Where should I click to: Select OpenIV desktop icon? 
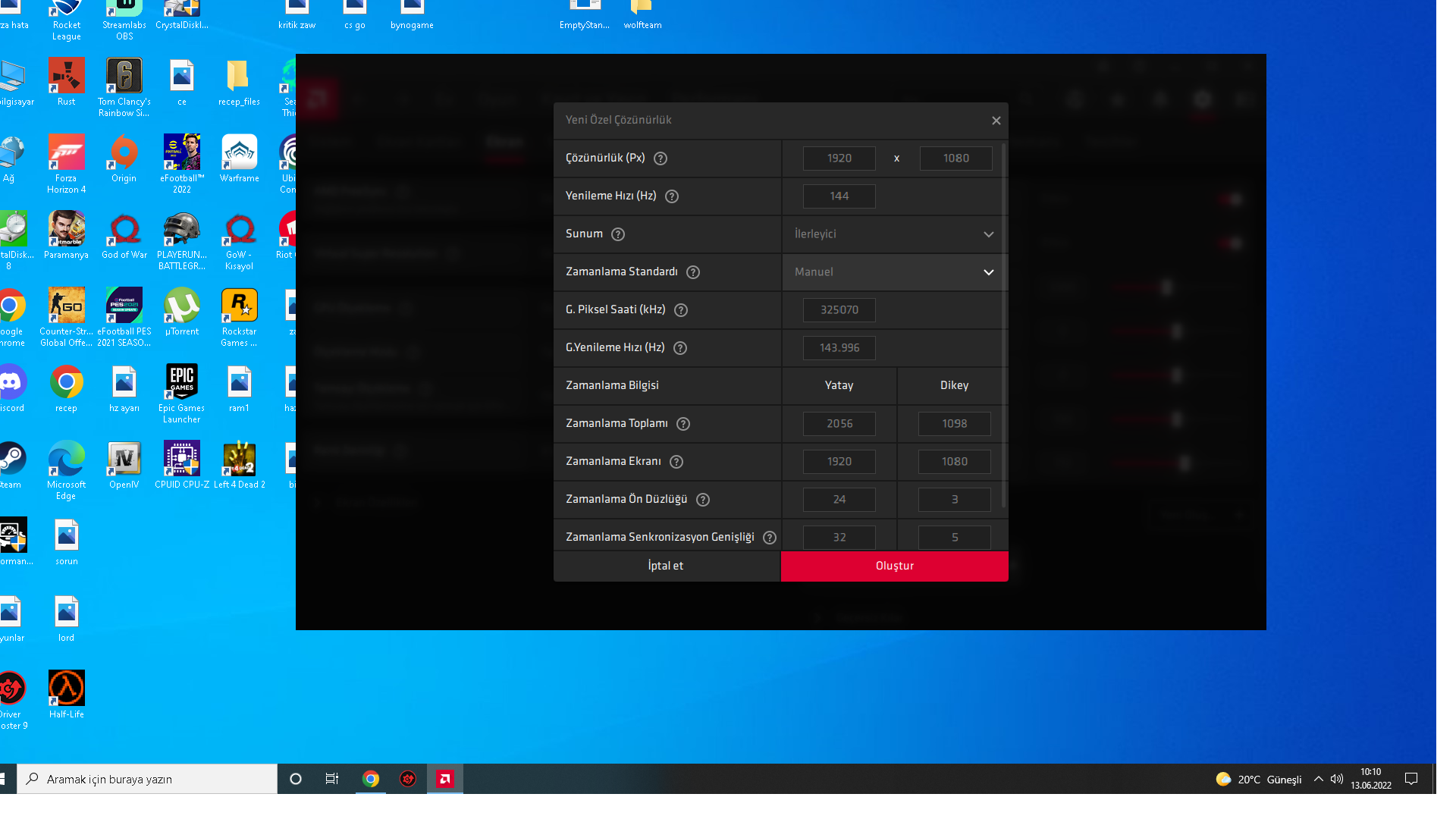[124, 465]
